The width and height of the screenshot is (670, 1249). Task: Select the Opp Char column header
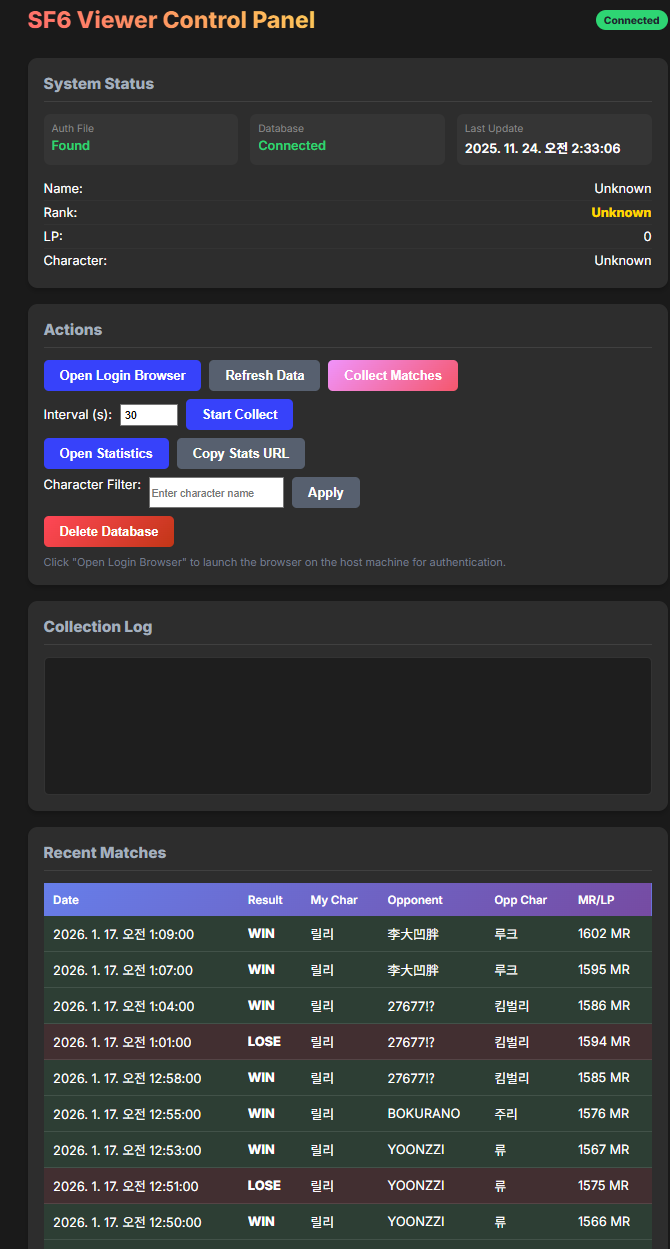(x=520, y=900)
